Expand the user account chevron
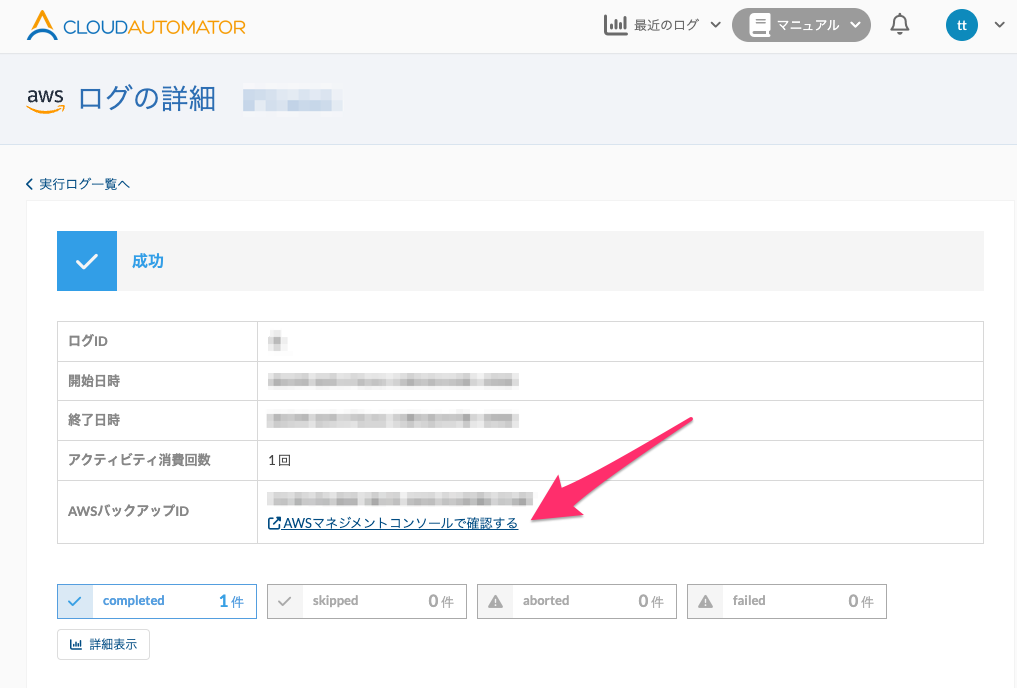 click(999, 25)
